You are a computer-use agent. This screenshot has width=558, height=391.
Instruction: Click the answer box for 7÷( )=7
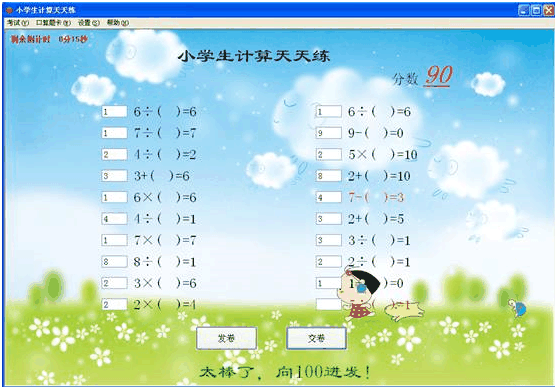point(114,133)
